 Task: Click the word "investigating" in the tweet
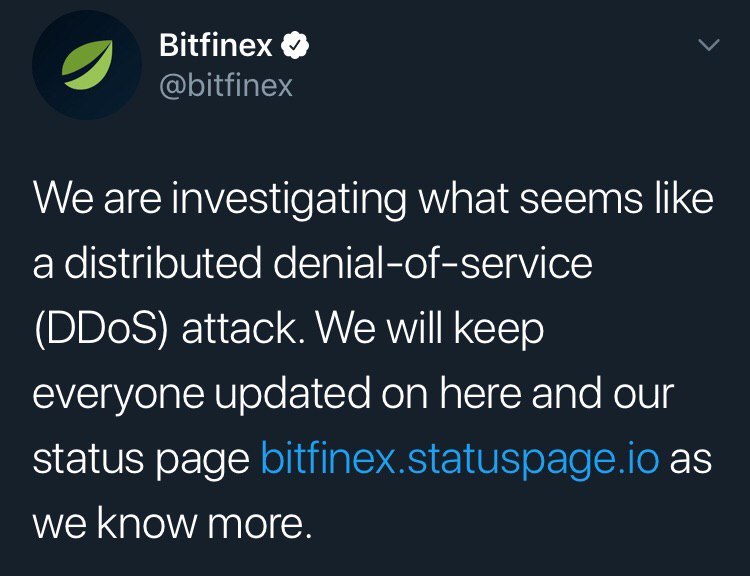click(x=291, y=200)
